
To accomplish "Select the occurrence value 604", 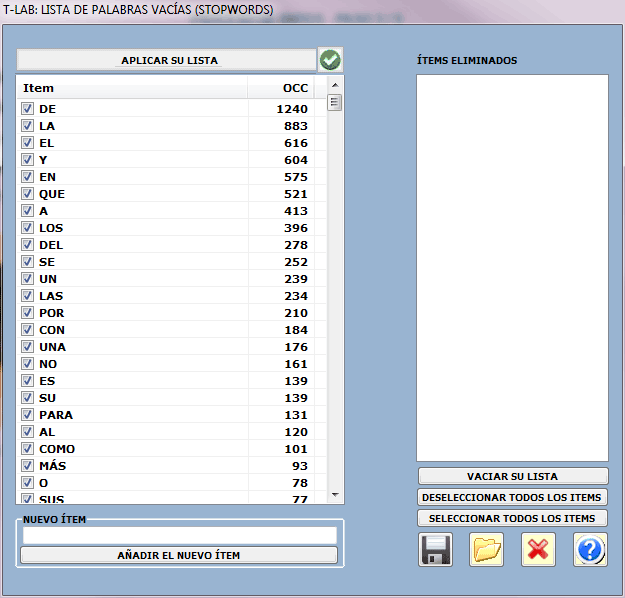I will pyautogui.click(x=296, y=160).
